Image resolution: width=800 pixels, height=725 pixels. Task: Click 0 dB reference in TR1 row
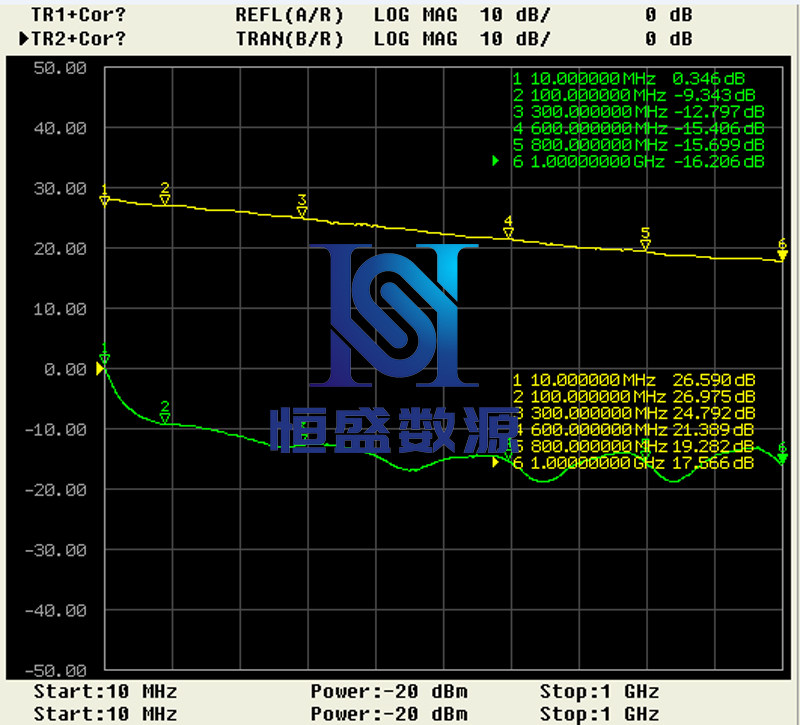tap(668, 15)
